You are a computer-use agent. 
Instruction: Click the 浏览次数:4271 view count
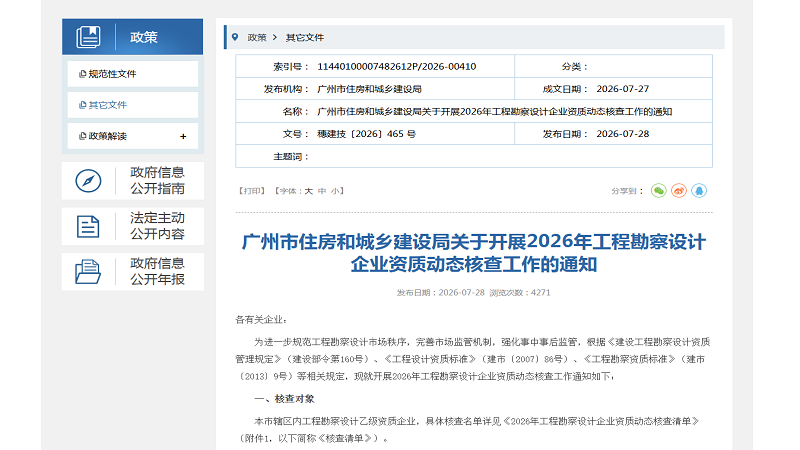click(520, 293)
